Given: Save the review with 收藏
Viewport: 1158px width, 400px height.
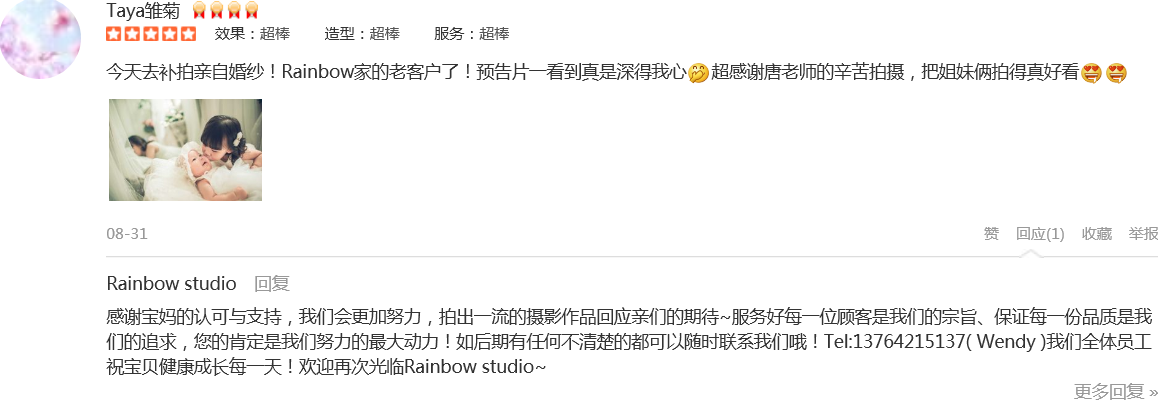Looking at the screenshot, I should 1097,234.
